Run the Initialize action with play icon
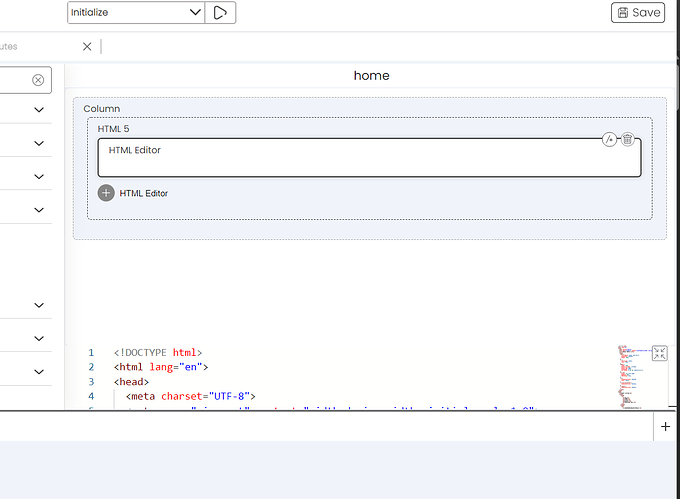Screen dimensions: 680x499 220,13
